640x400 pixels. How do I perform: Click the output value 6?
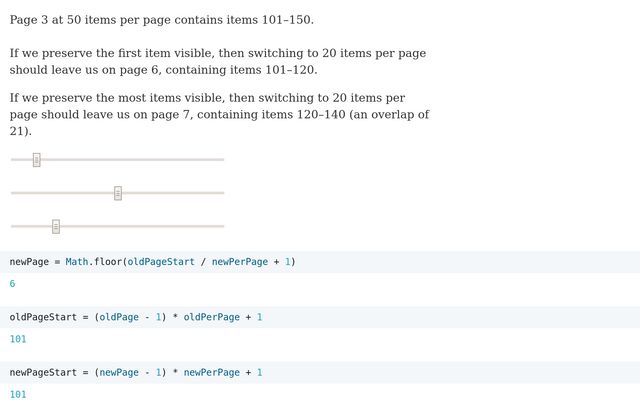tap(12, 284)
